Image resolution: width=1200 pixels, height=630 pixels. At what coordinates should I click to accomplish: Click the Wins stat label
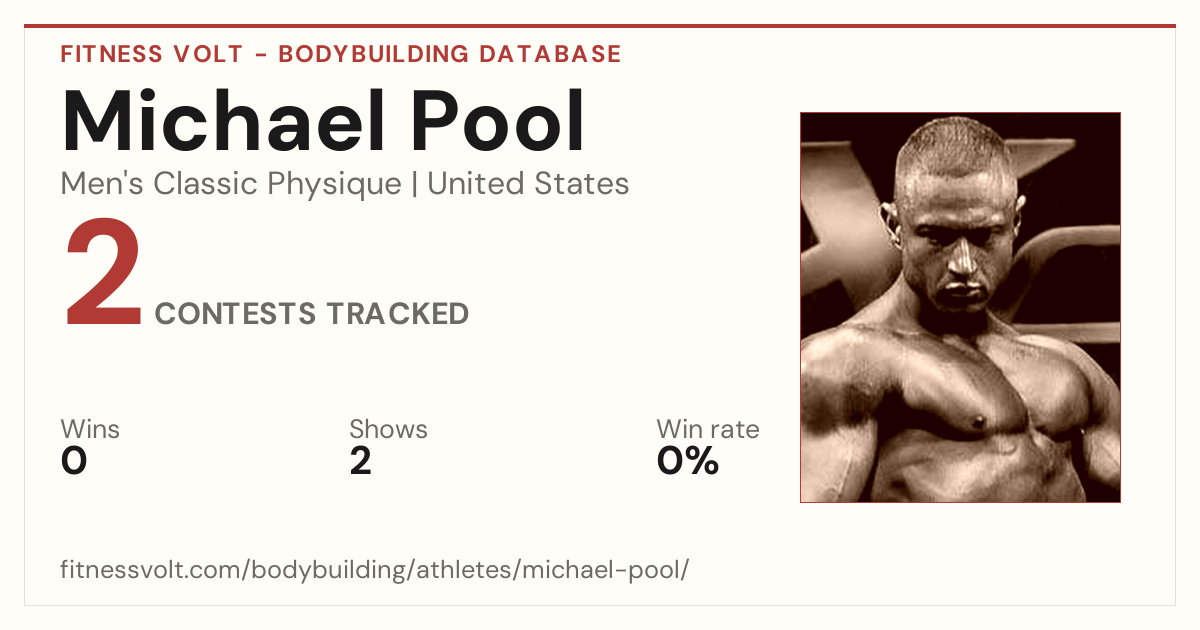(x=90, y=430)
